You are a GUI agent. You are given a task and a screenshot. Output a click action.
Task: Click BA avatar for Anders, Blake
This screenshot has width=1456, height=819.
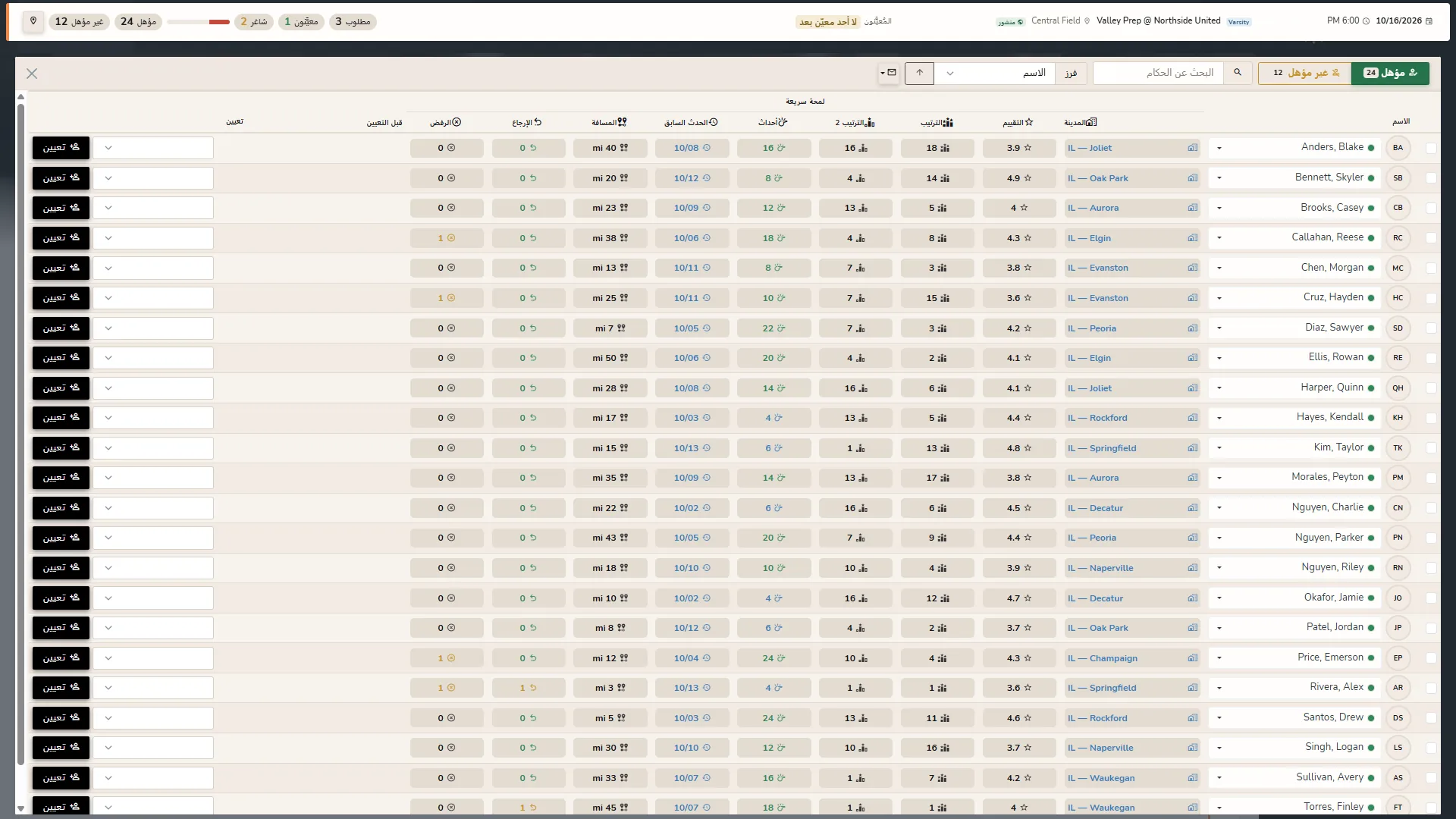pos(1398,148)
